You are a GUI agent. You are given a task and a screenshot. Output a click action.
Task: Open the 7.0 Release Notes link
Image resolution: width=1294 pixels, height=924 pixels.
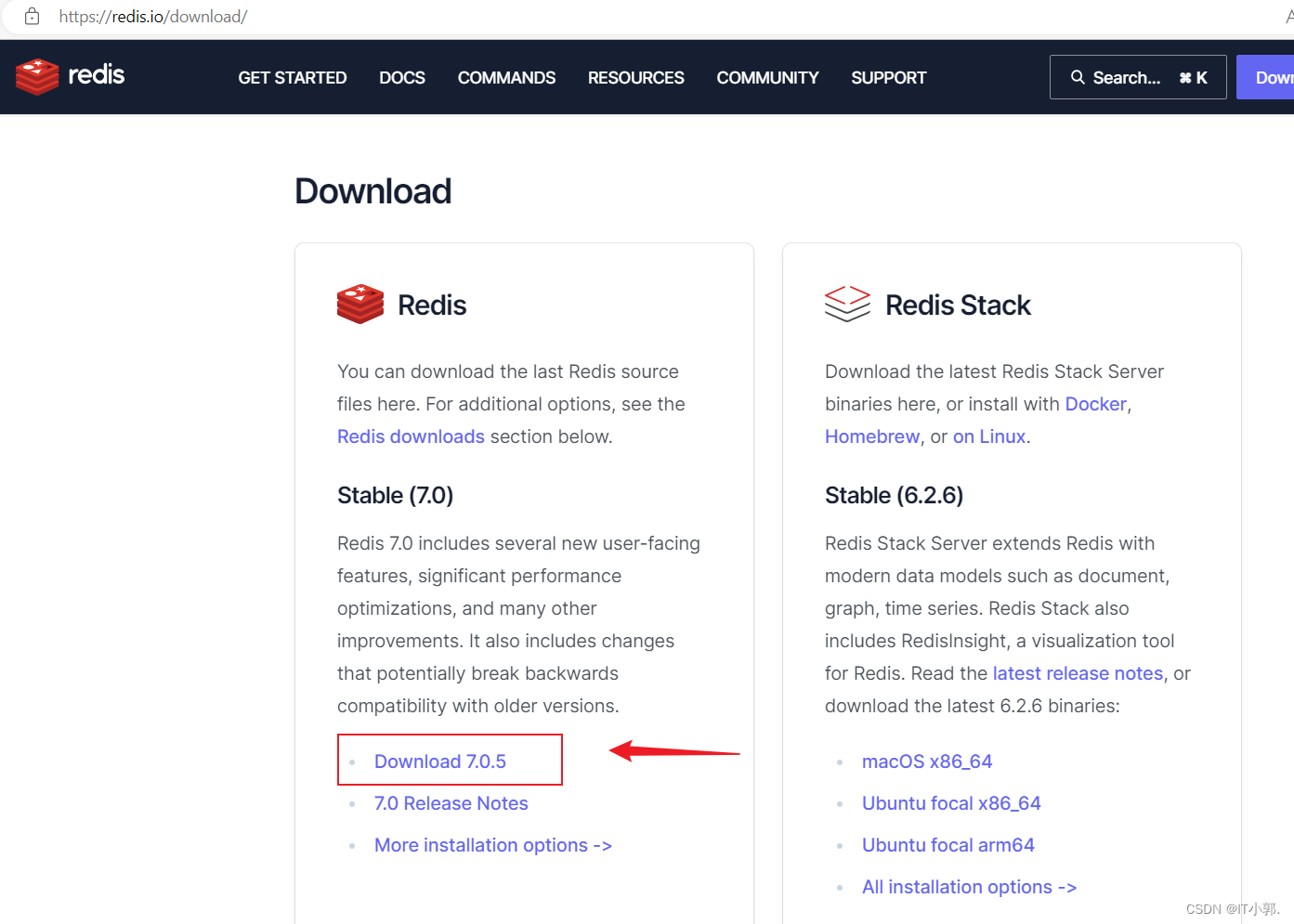451,803
